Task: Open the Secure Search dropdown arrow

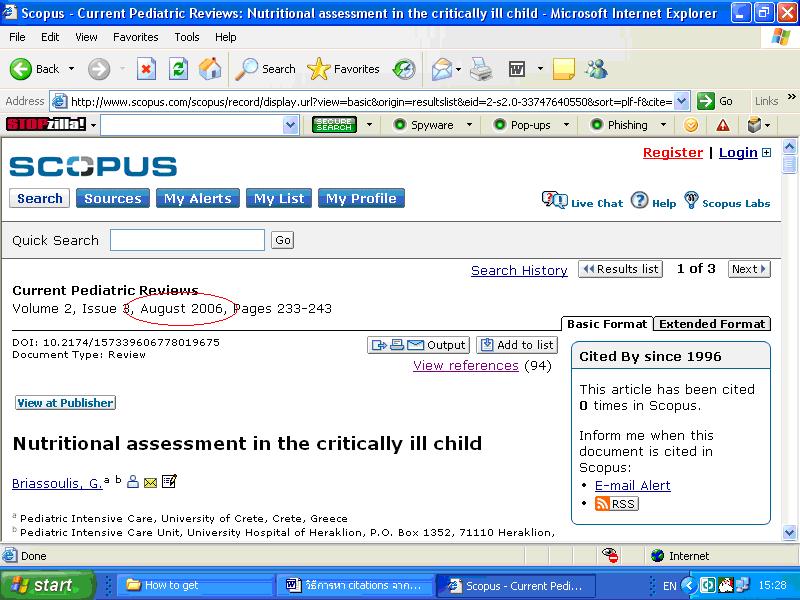Action: tap(369, 125)
